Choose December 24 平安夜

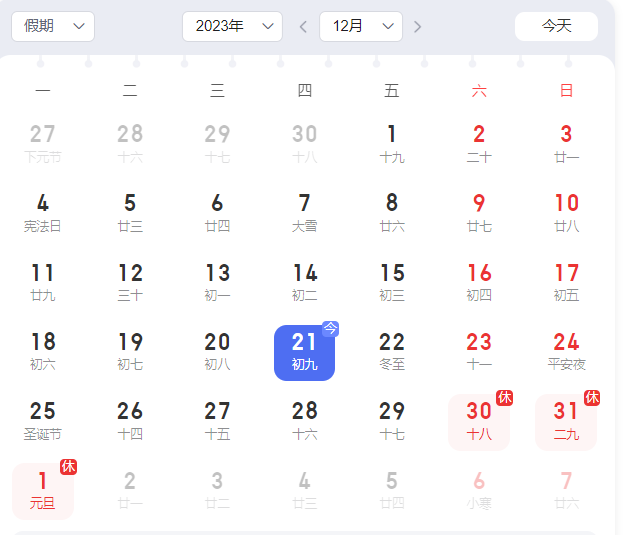coord(566,352)
